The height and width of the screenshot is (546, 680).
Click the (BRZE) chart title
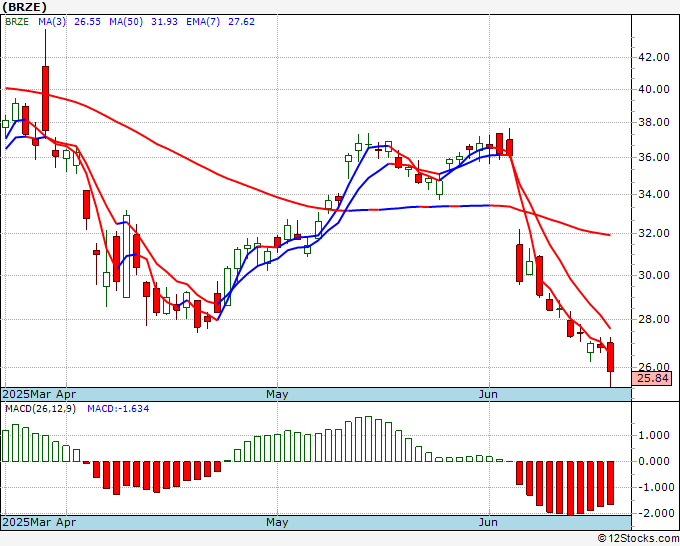click(x=24, y=7)
